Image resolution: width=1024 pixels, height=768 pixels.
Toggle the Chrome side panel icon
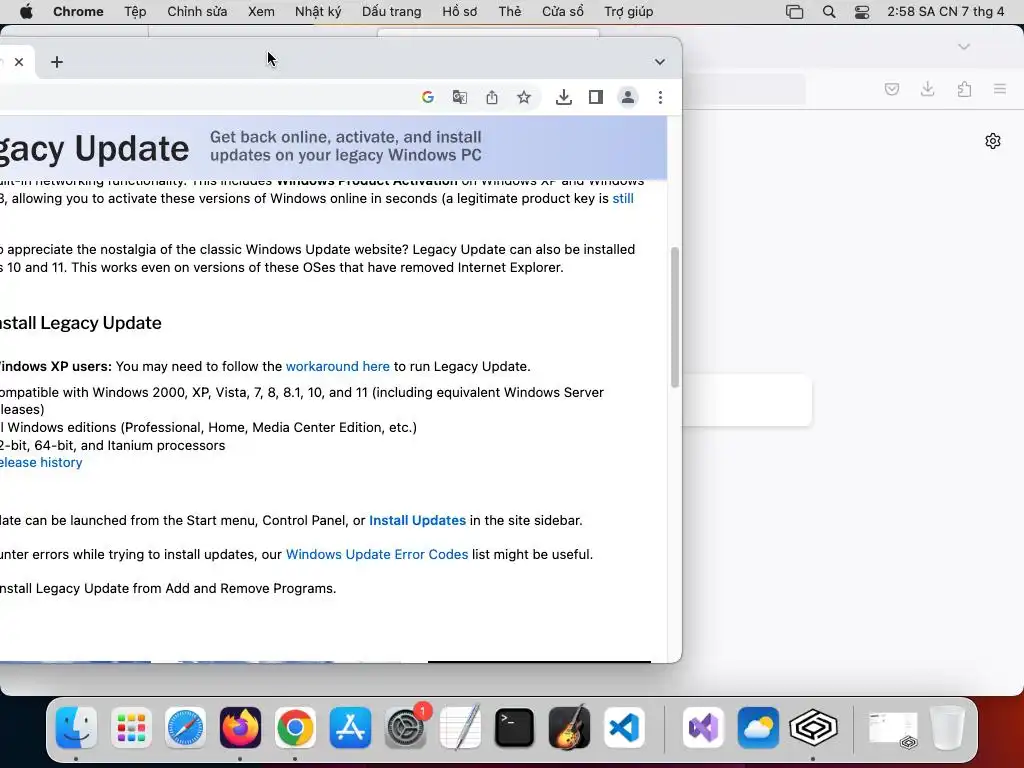[596, 97]
